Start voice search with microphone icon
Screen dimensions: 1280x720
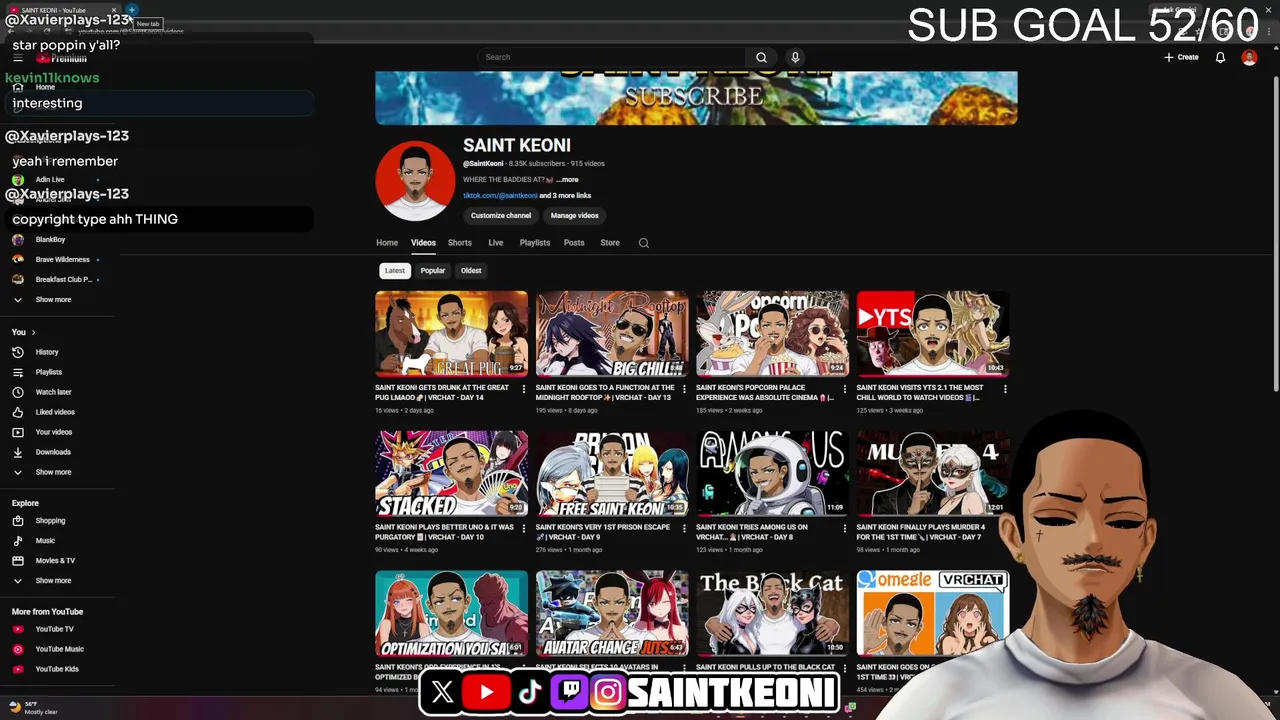point(795,57)
